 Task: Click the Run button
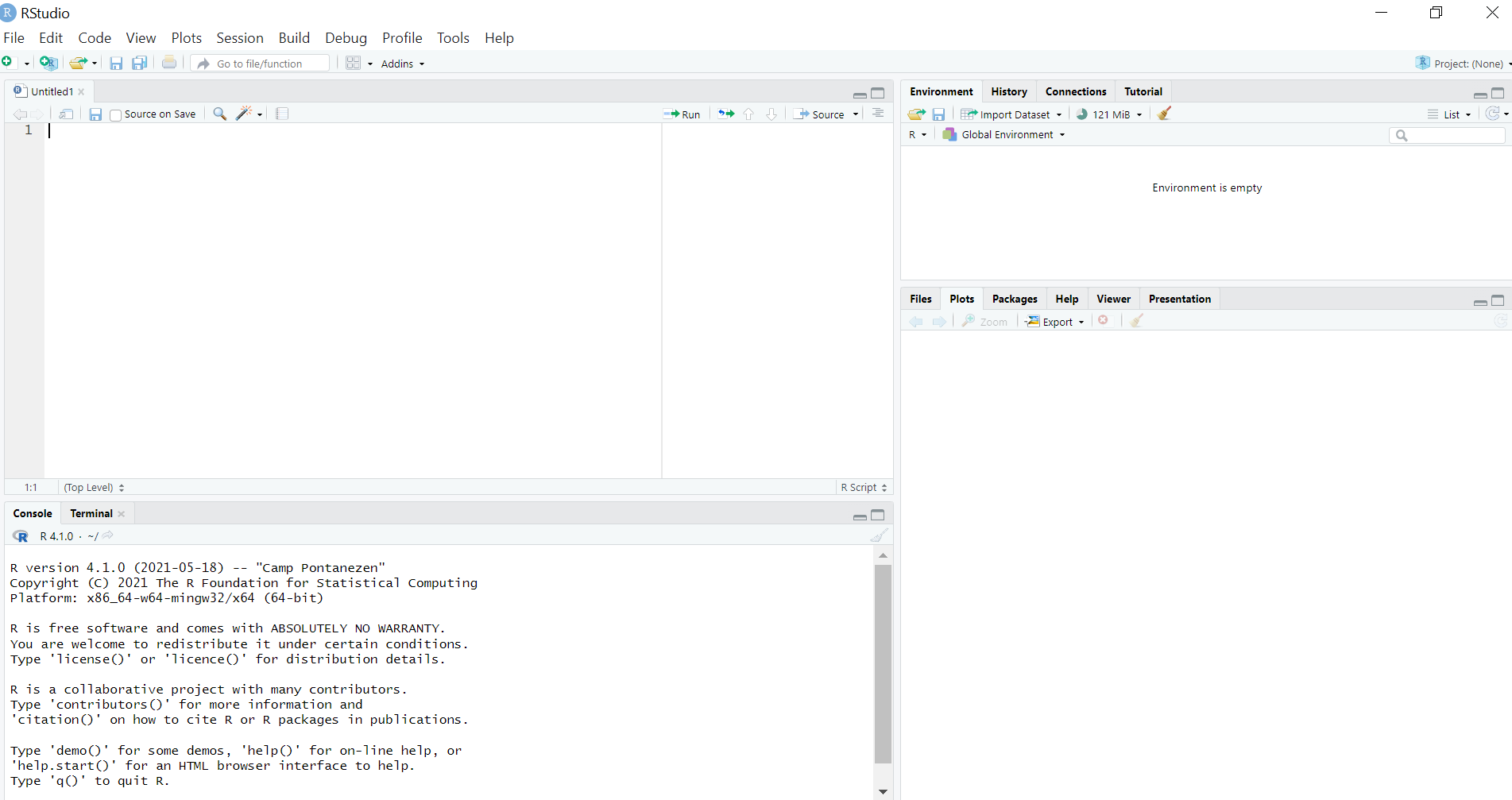(x=682, y=114)
